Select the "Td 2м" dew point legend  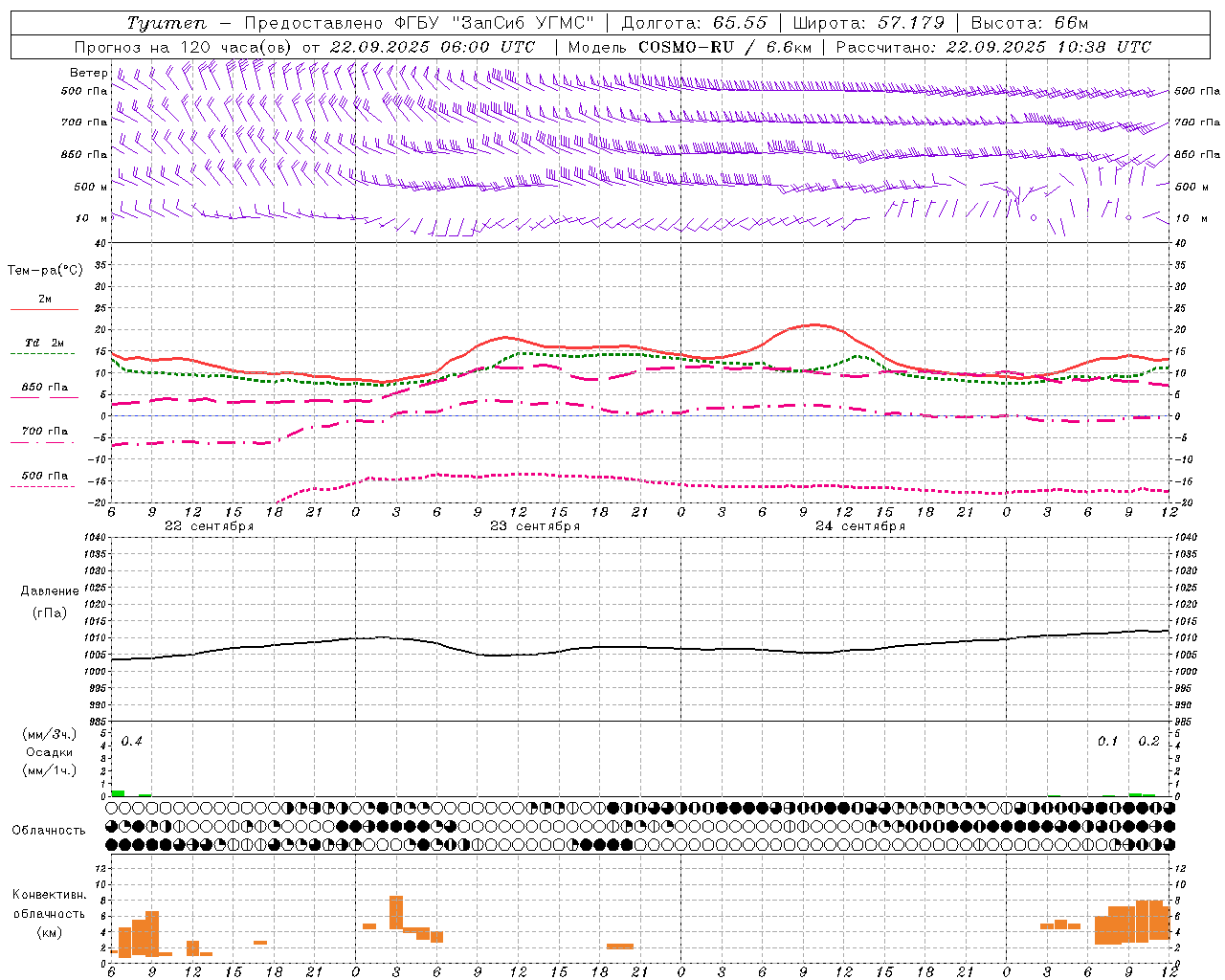click(x=44, y=343)
